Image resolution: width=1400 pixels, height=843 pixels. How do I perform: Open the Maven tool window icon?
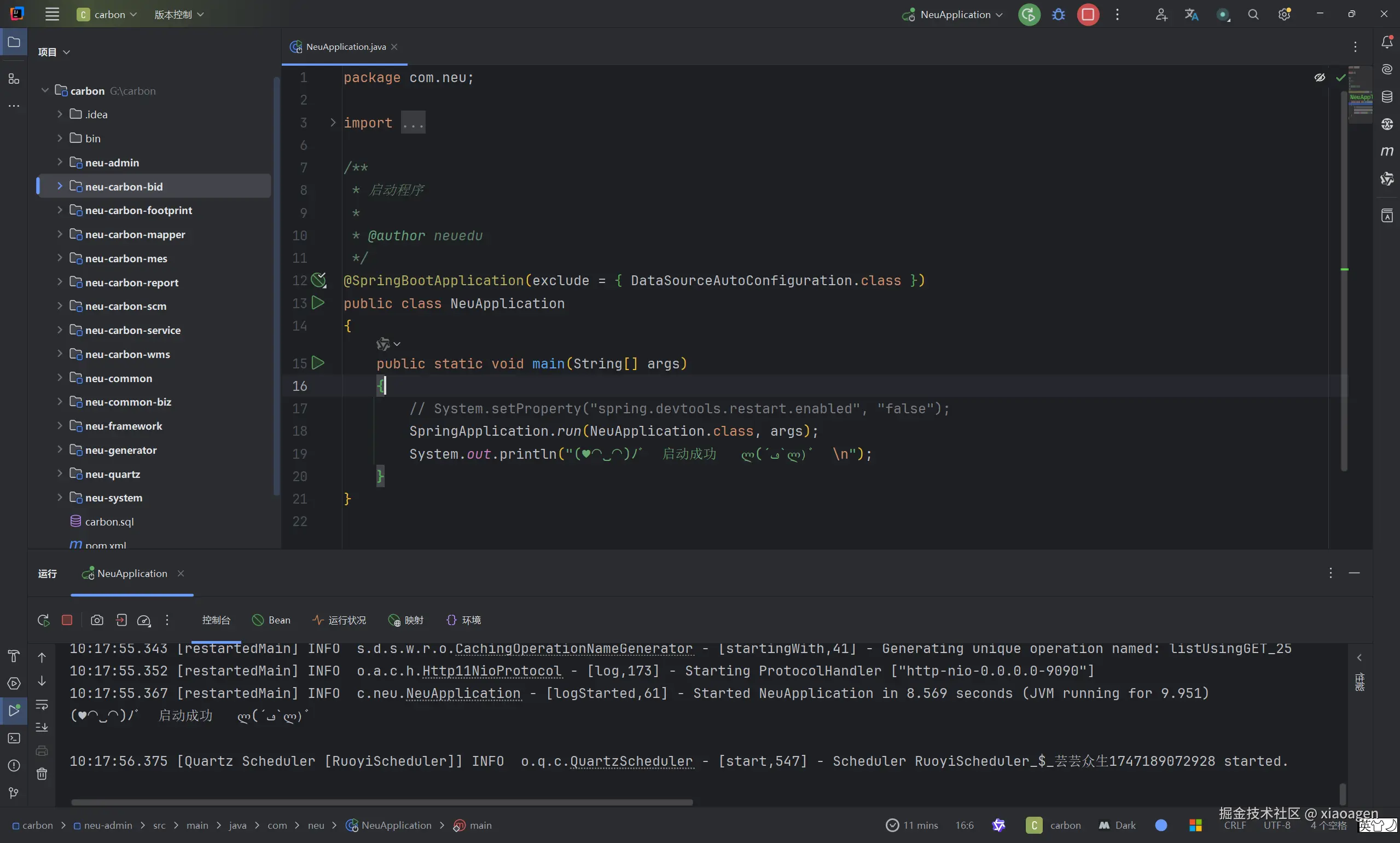pyautogui.click(x=1387, y=152)
